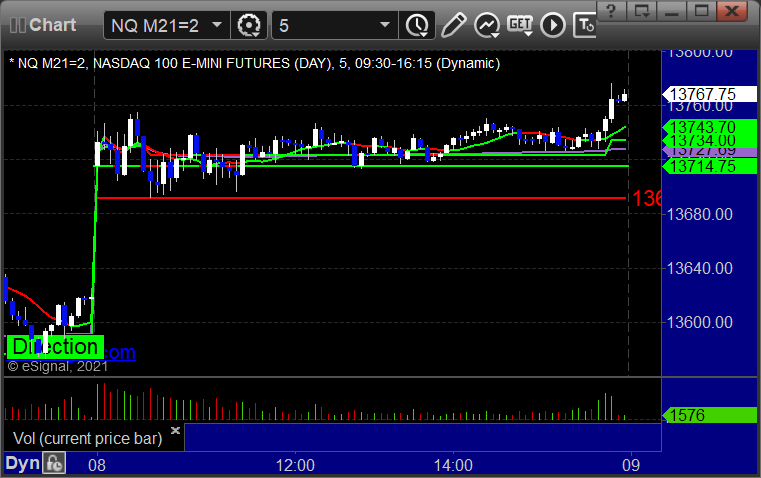Click the chart title NQ M21=2 NASDAQ 100 text

[x=255, y=64]
